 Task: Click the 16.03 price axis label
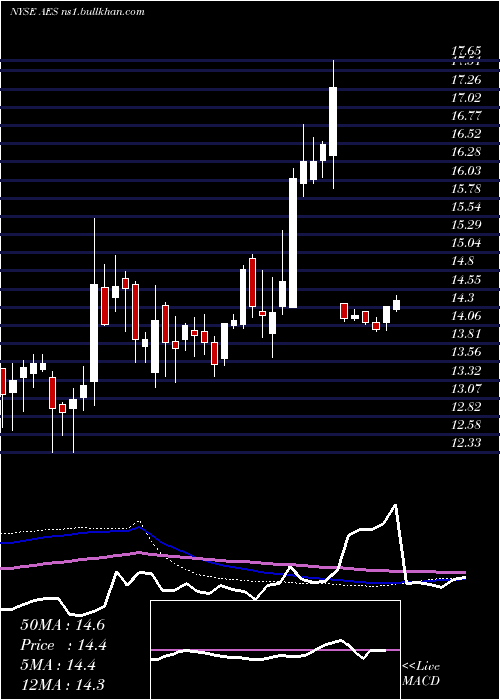coord(467,171)
